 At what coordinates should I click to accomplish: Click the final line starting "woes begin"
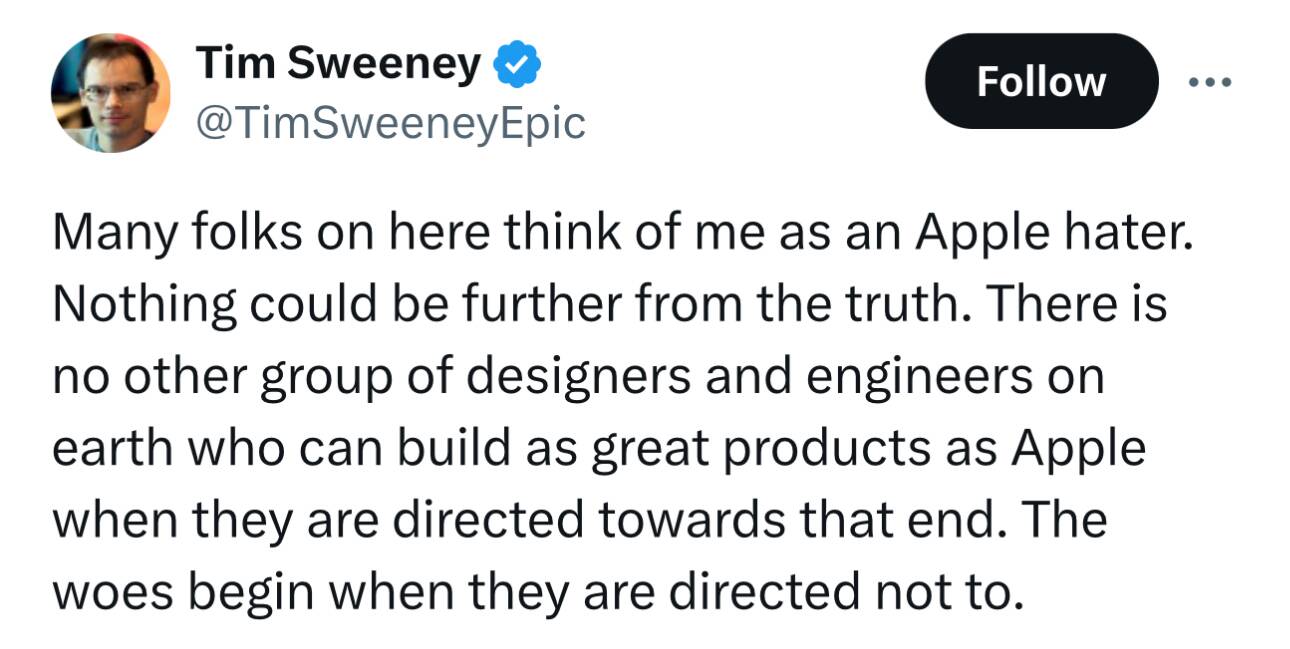537,593
